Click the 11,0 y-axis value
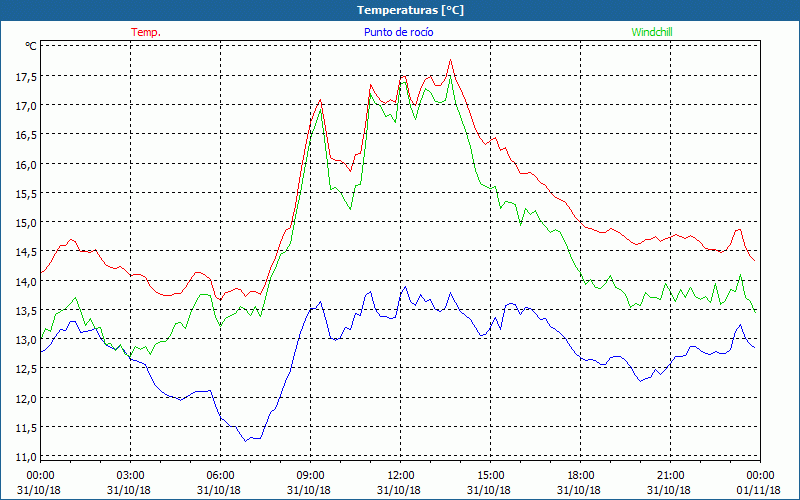Viewport: 800px width, 500px height. coord(26,456)
